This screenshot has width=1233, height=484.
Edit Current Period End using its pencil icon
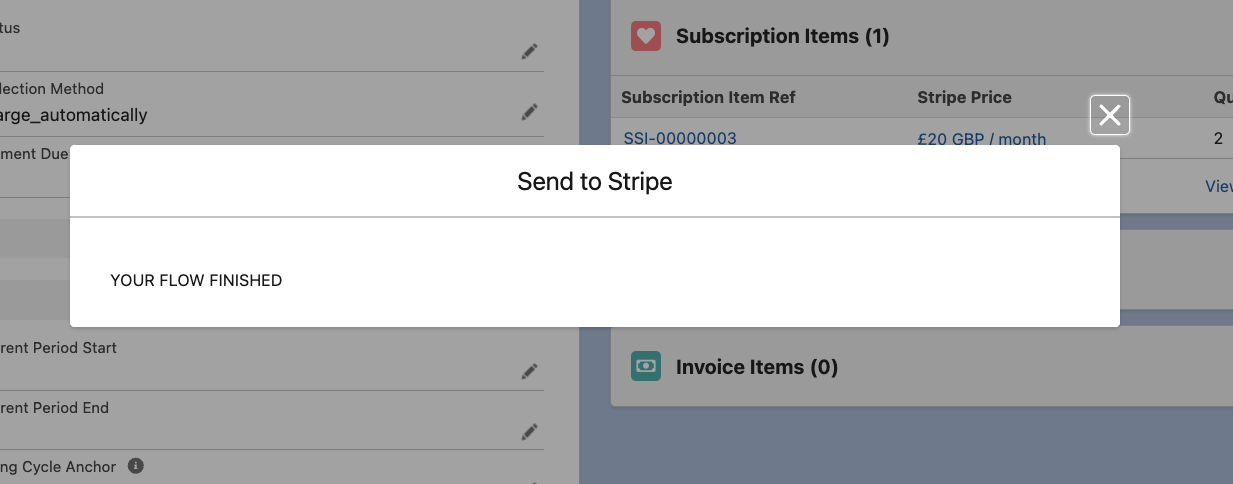pyautogui.click(x=529, y=432)
